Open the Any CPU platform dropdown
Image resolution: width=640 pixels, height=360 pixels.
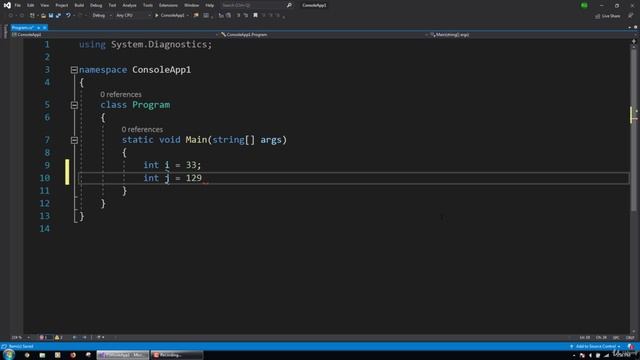(x=133, y=16)
